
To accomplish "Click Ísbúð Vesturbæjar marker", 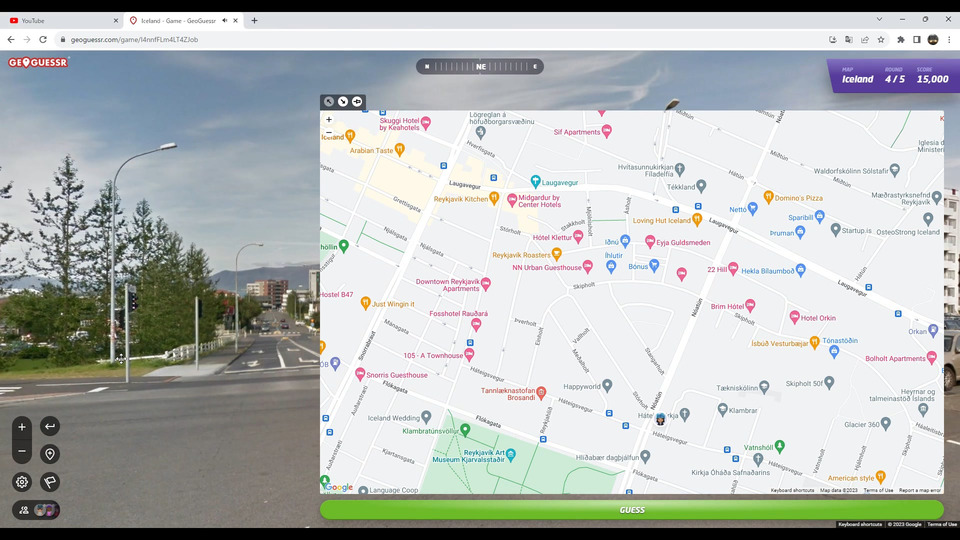I will (x=814, y=342).
